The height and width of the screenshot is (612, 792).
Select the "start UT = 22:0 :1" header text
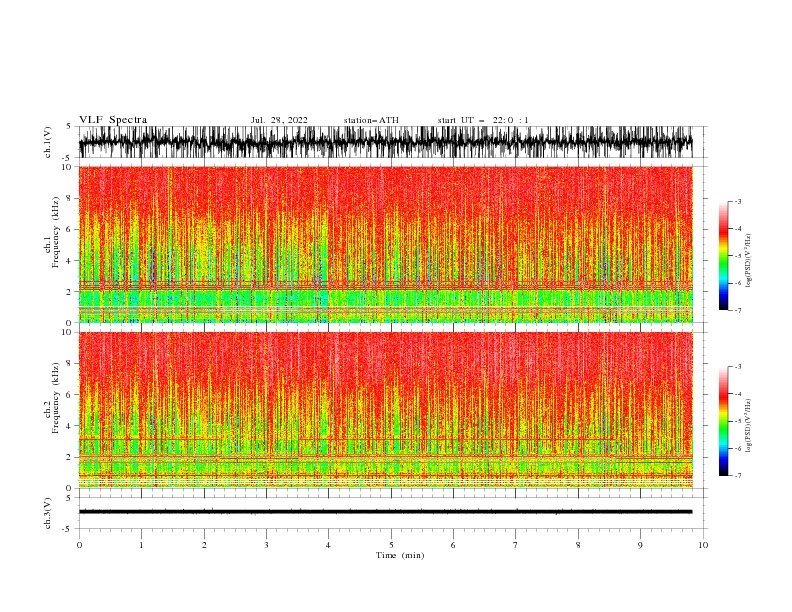(483, 120)
